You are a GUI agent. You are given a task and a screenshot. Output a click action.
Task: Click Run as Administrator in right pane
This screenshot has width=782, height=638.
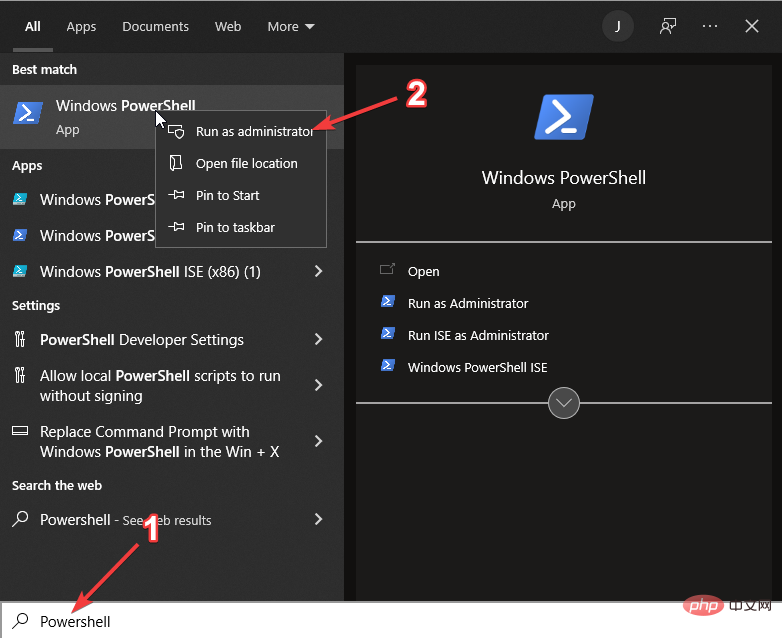coord(467,303)
